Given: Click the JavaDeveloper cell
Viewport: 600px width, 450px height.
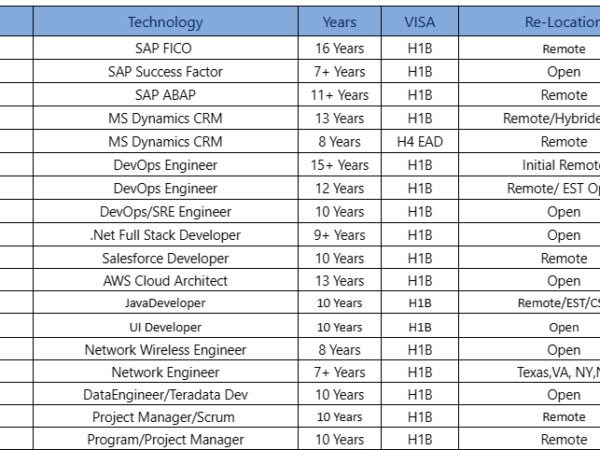Looking at the screenshot, I should (x=165, y=304).
